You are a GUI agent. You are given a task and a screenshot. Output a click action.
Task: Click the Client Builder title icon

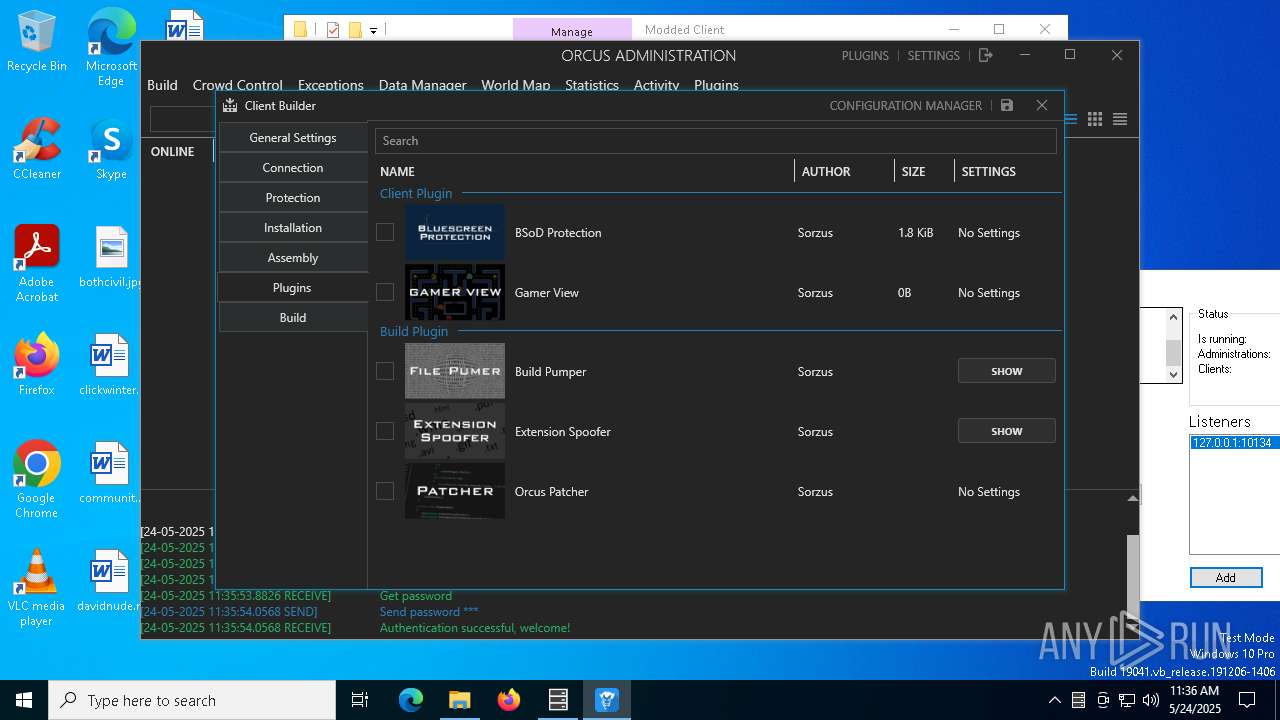tap(230, 105)
